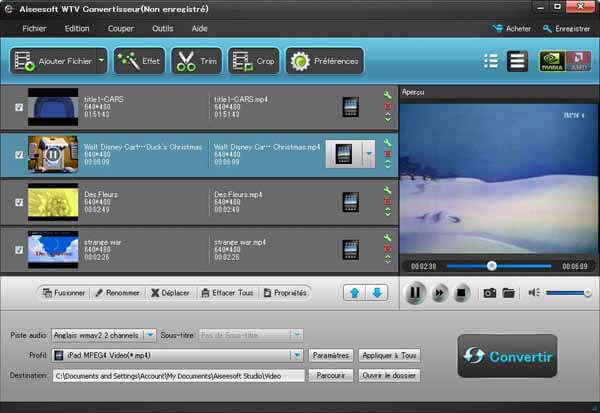Expand profile dropdown on Walt Disney row

click(x=369, y=154)
